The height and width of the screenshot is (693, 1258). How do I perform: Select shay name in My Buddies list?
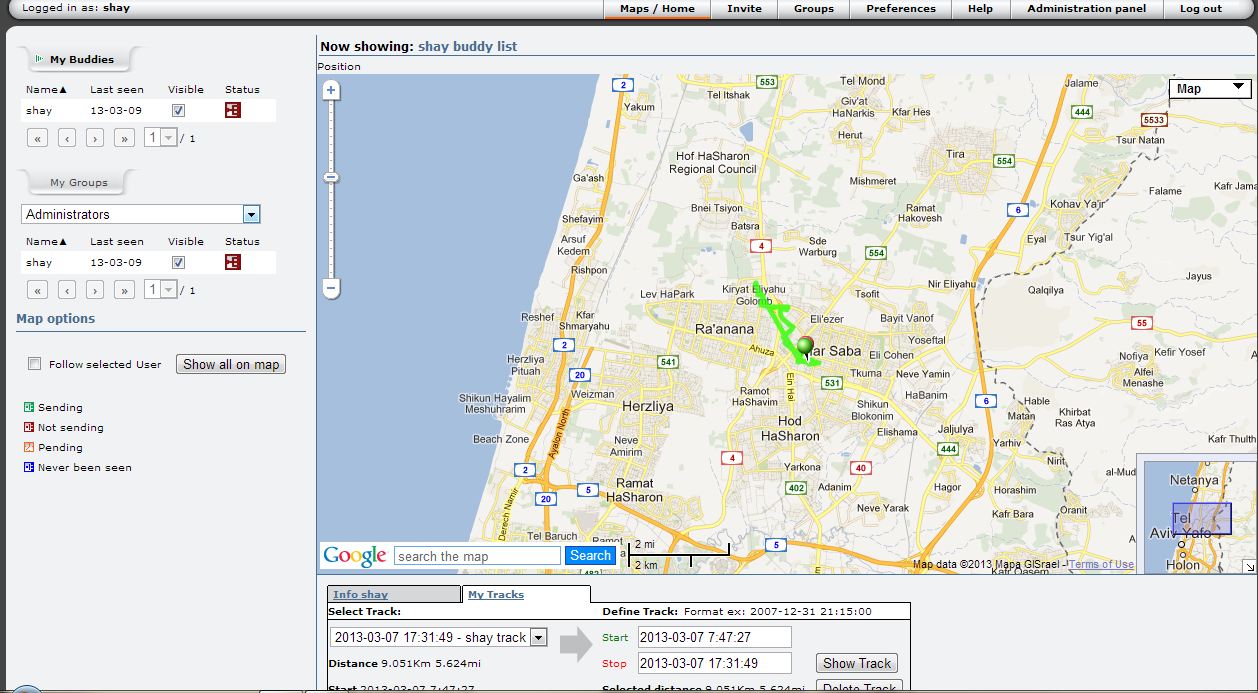pyautogui.click(x=39, y=110)
